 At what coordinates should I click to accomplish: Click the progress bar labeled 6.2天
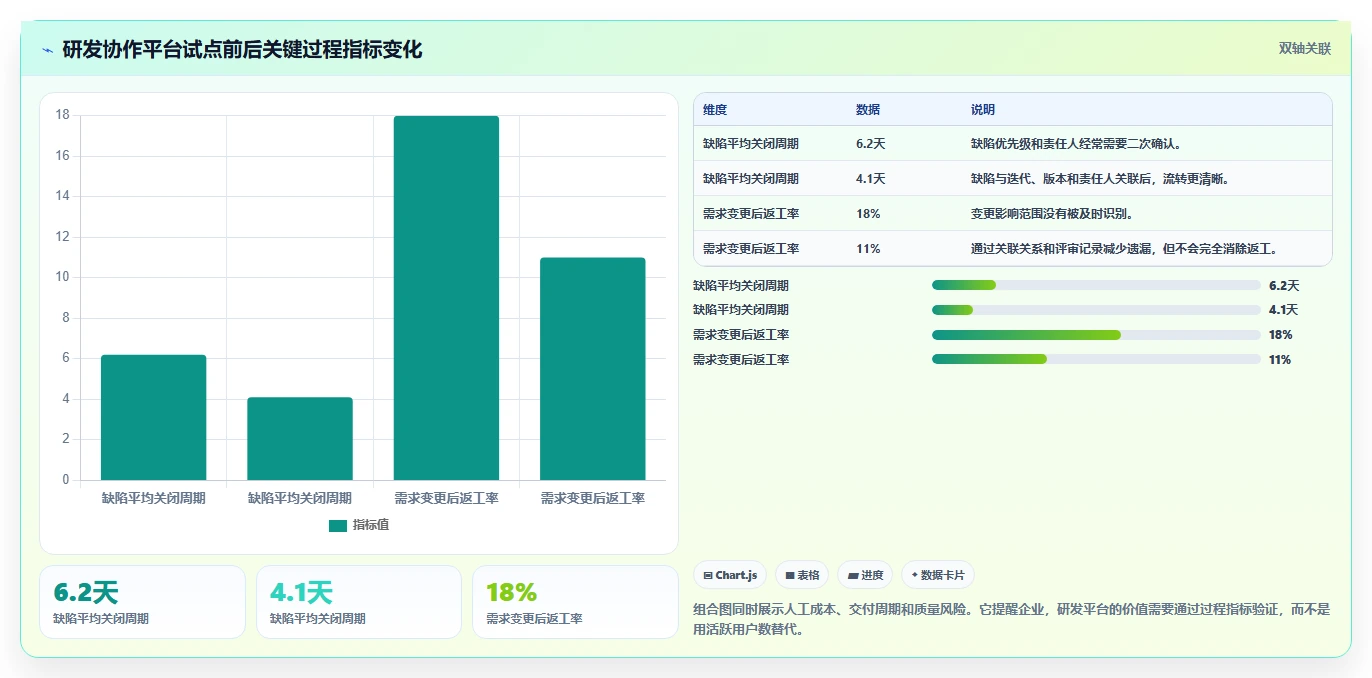pos(1096,285)
